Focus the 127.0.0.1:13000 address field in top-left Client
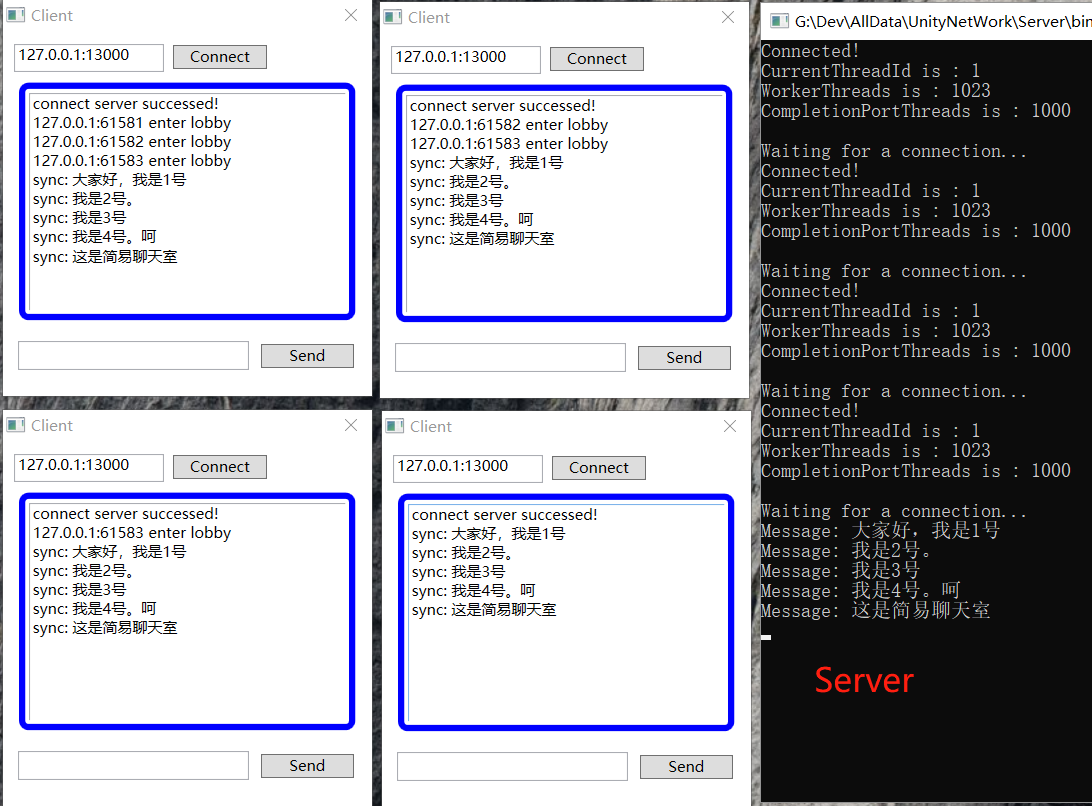Screen dimensions: 1092x806 coord(88,56)
